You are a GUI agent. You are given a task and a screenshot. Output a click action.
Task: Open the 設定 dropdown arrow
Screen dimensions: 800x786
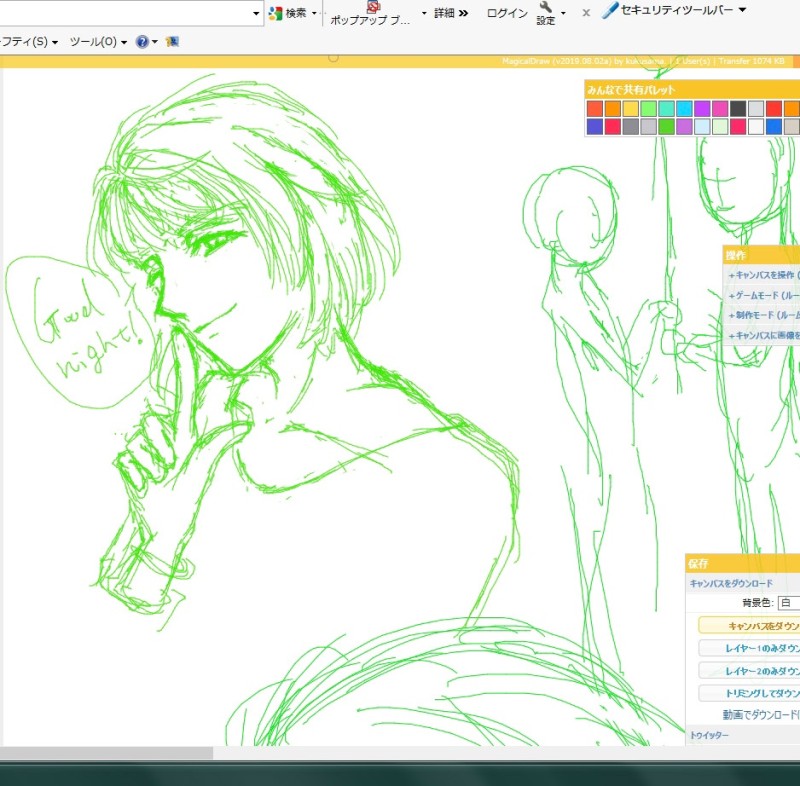(563, 13)
